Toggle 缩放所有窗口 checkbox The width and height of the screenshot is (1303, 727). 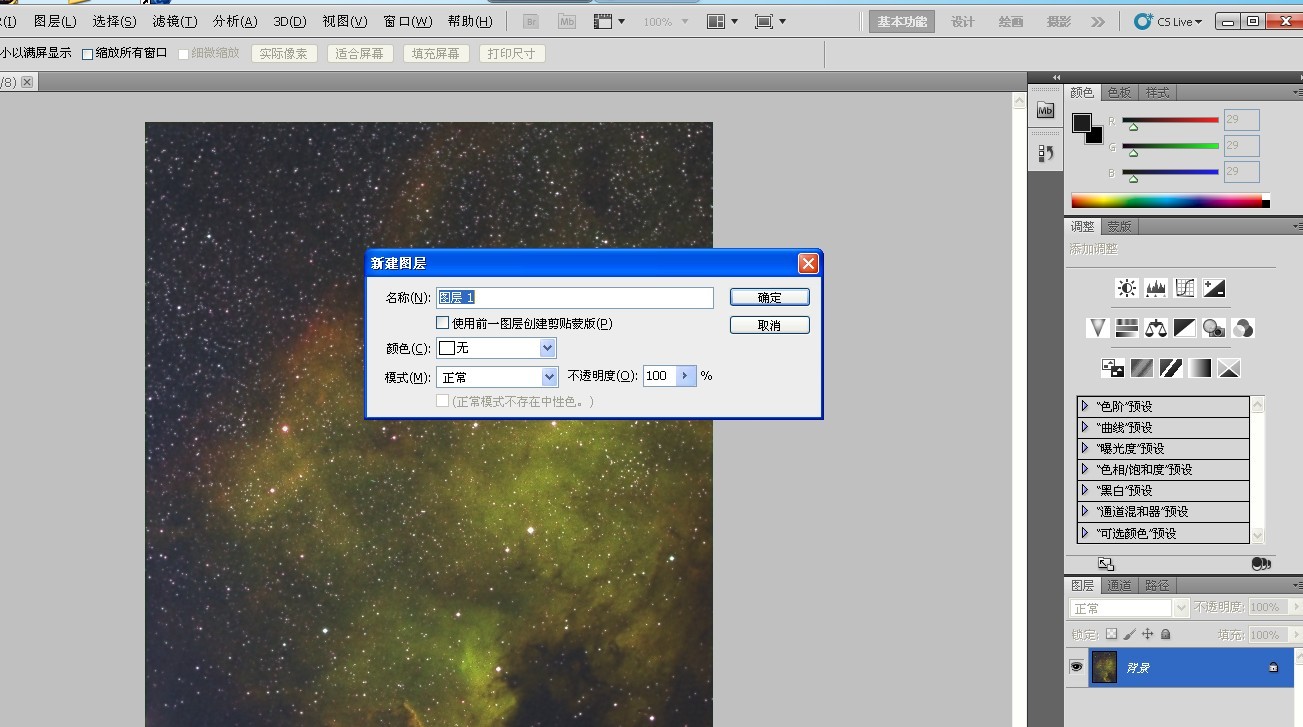87,54
